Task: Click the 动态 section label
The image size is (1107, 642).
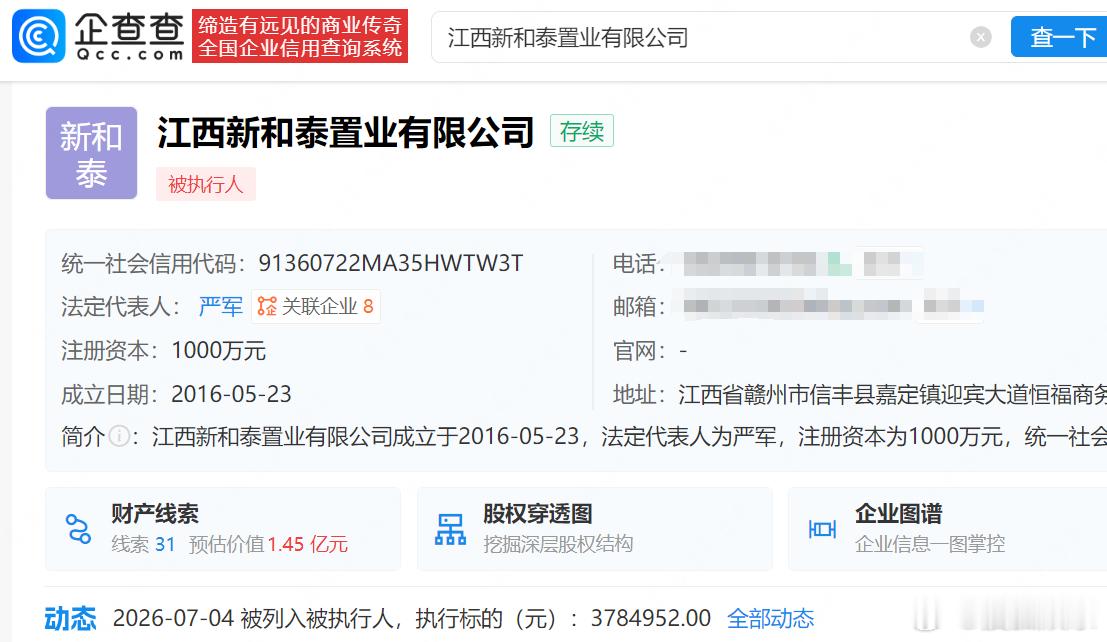Action: (70, 619)
